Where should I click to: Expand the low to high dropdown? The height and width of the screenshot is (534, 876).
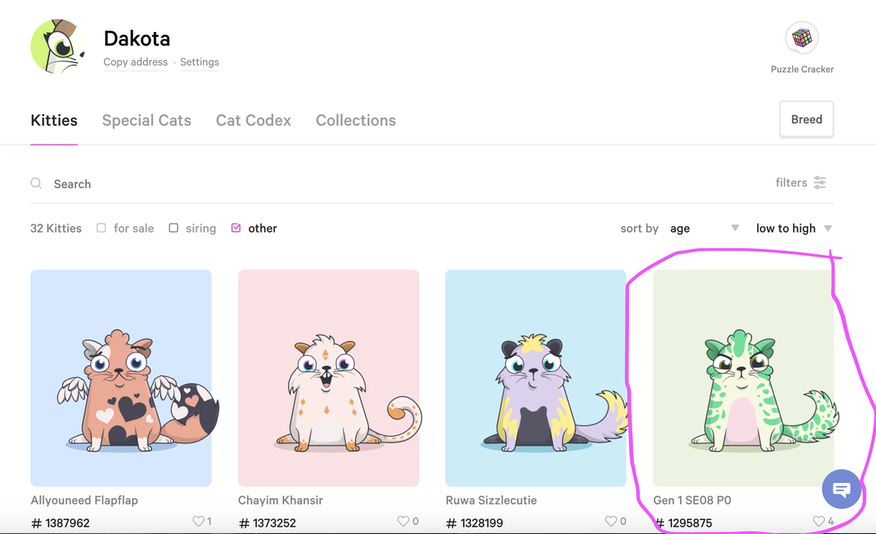pyautogui.click(x=794, y=228)
